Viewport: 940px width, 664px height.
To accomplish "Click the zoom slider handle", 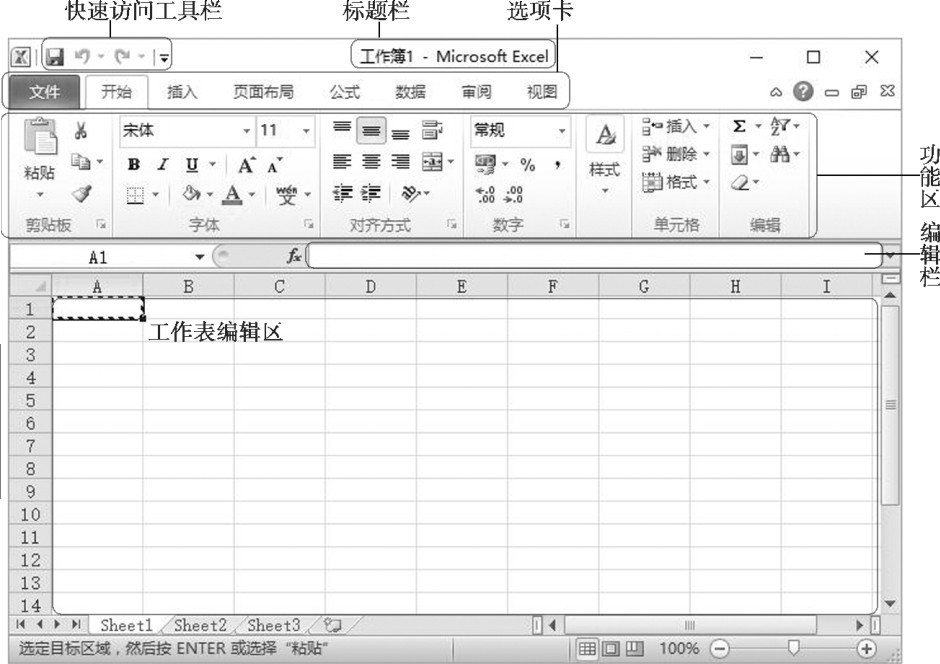I will [x=793, y=648].
